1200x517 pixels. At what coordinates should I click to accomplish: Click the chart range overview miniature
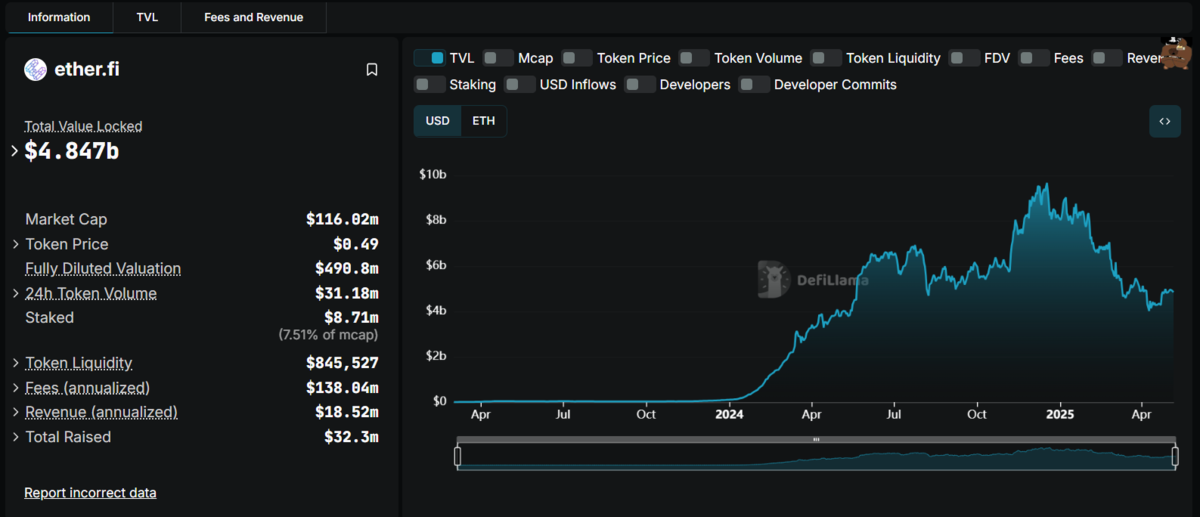click(816, 457)
